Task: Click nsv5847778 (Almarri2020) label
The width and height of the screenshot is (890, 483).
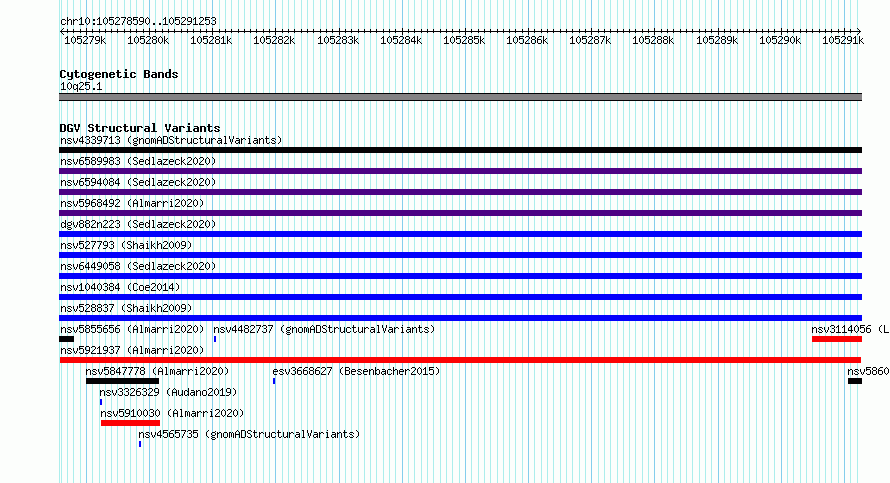Action: [x=157, y=371]
